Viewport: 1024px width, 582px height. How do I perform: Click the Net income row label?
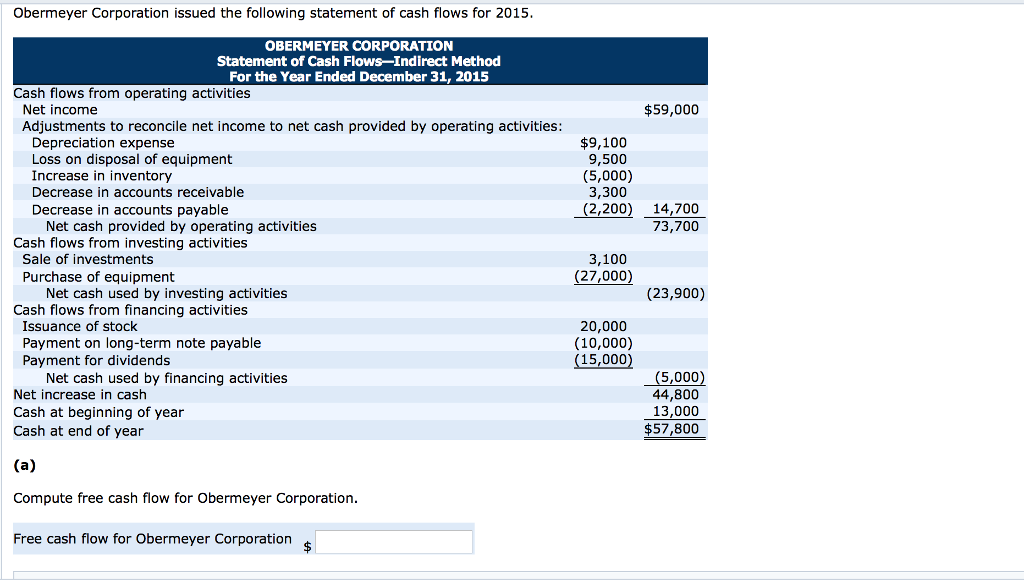click(x=60, y=110)
